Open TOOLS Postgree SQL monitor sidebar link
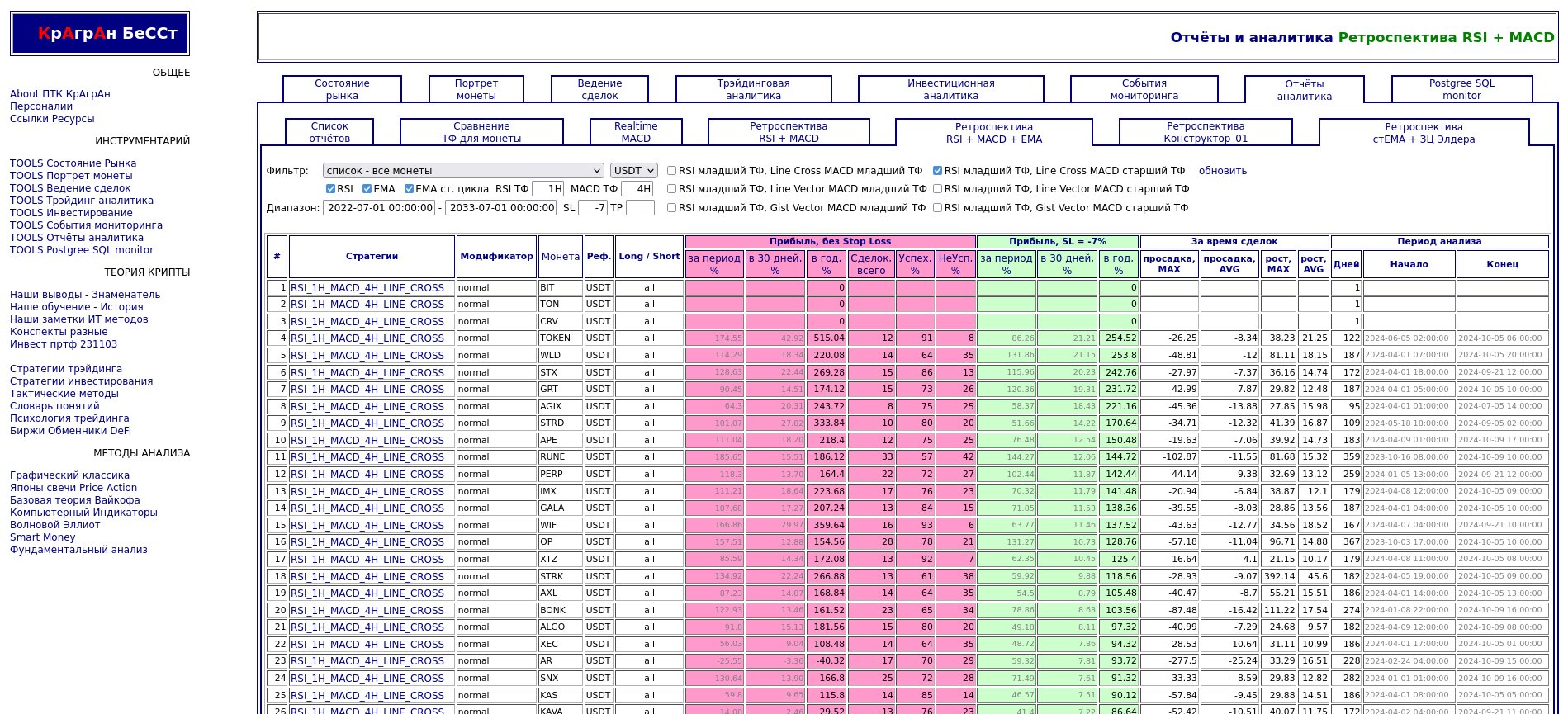 point(82,250)
